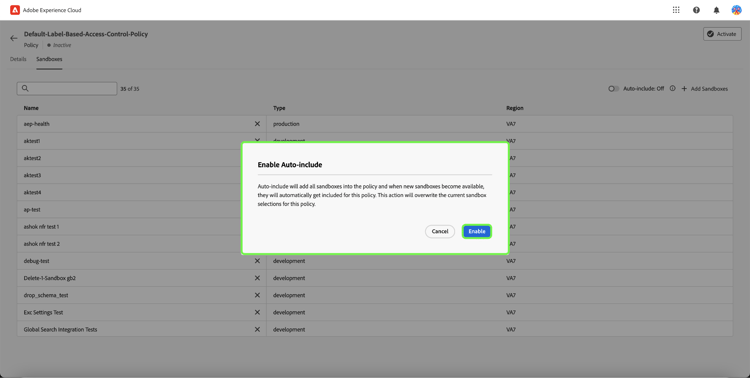
Task: Select the aktest2 sandbox name
Action: 32,158
